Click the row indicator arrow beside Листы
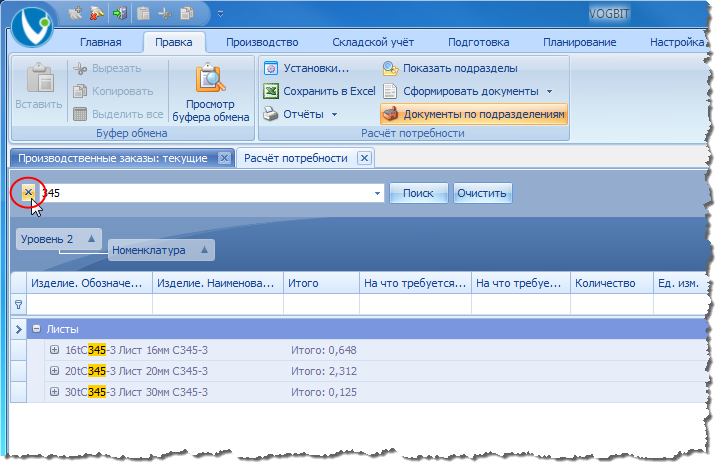 18,329
